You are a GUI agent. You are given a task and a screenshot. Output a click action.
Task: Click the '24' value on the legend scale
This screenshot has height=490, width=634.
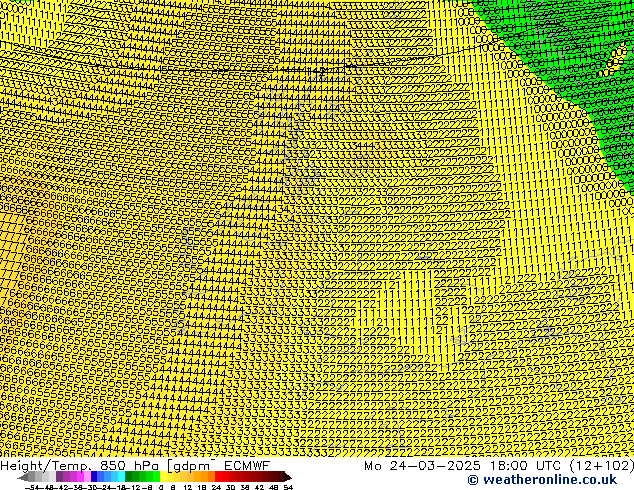(x=216, y=488)
